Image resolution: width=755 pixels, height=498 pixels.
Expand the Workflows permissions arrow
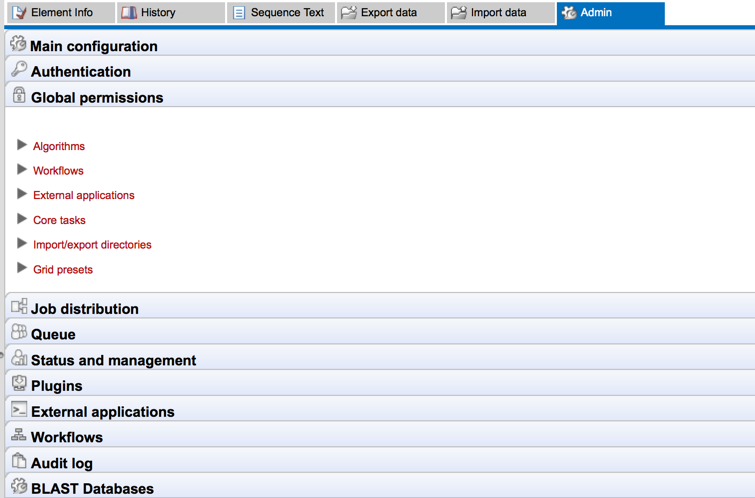click(x=22, y=170)
